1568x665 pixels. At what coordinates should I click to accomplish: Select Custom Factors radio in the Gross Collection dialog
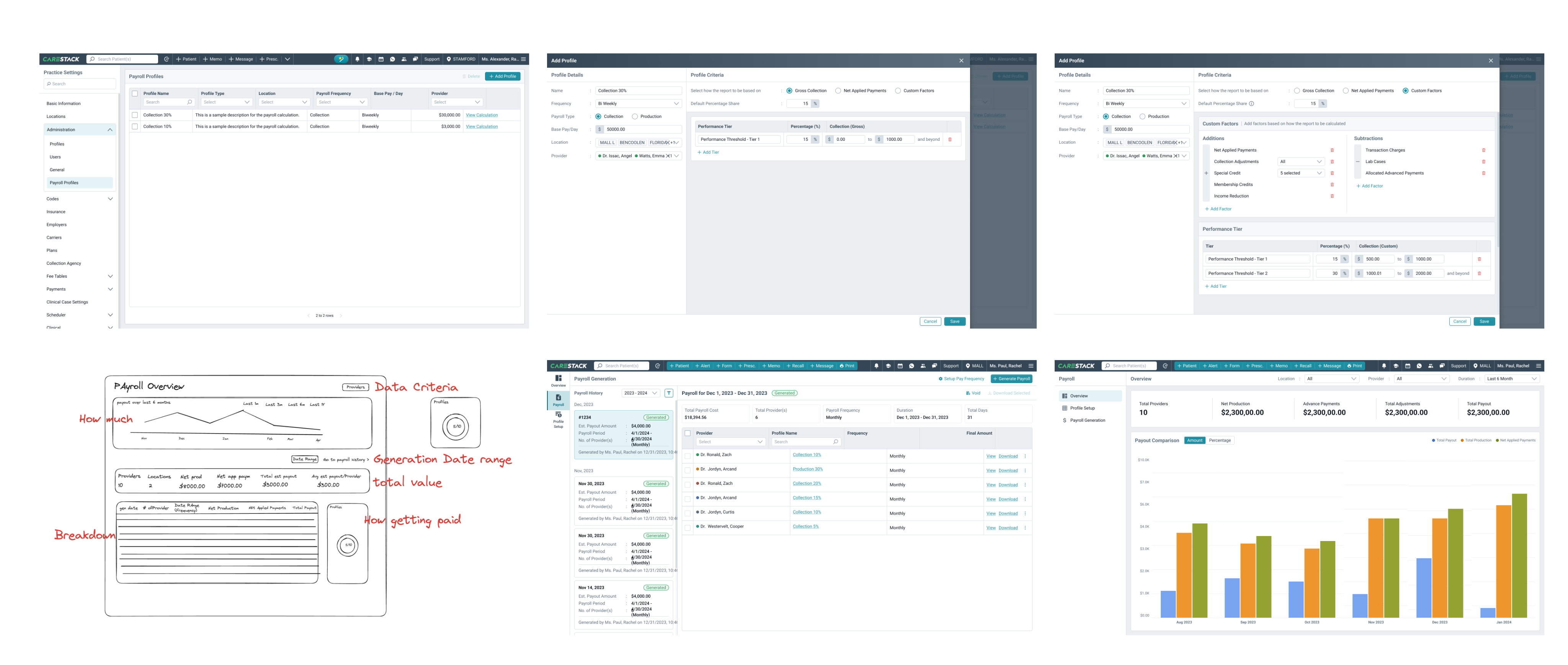point(898,91)
